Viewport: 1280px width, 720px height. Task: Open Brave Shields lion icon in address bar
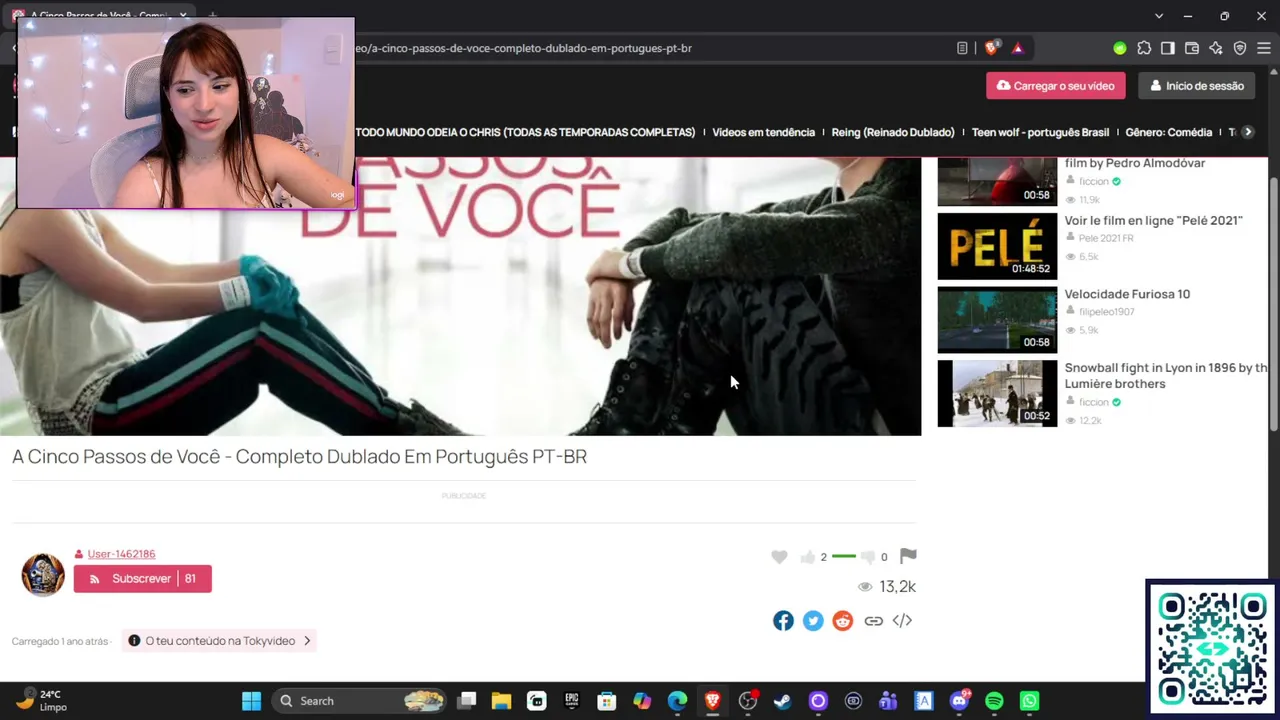(x=992, y=48)
